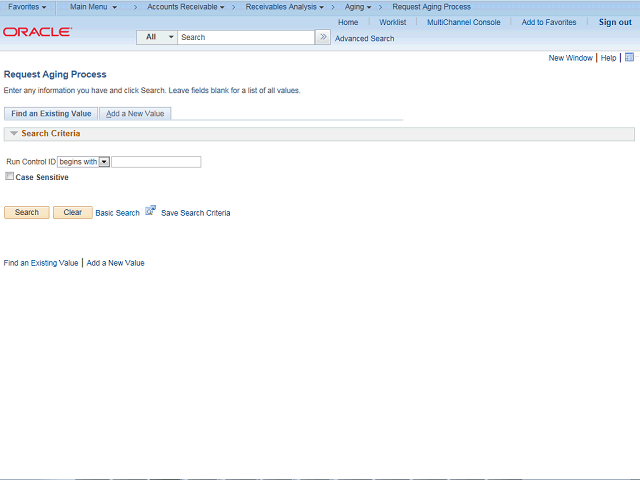Open the Help link
Image resolution: width=640 pixels, height=480 pixels.
coord(608,58)
